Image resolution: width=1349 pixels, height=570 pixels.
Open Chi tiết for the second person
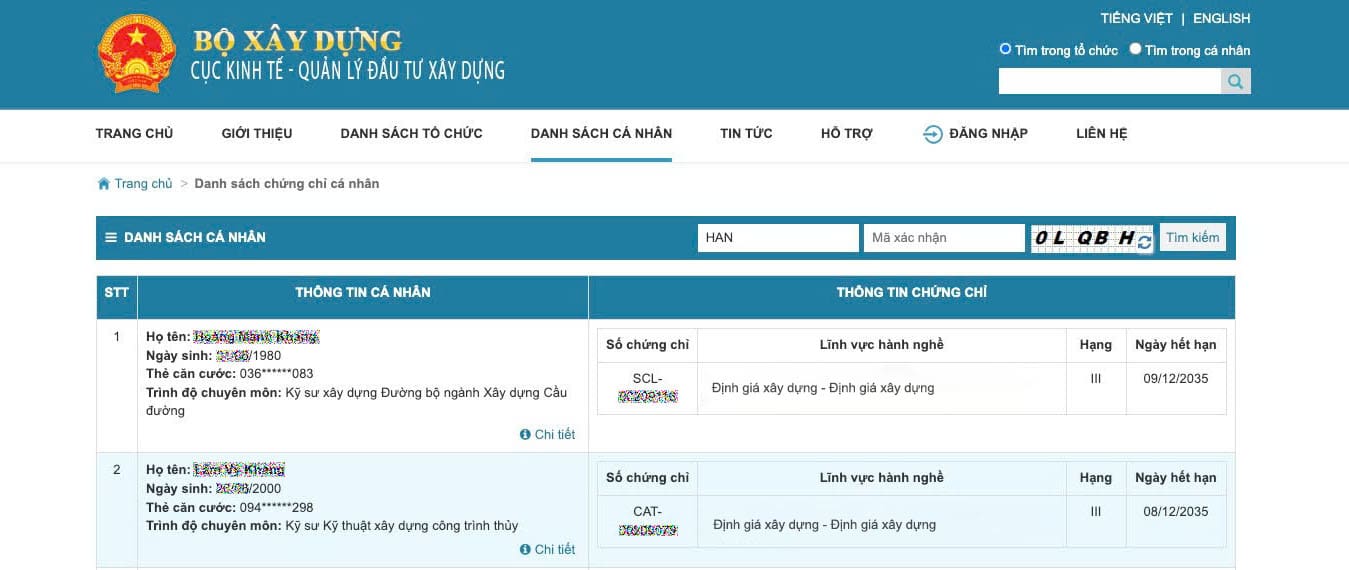(x=548, y=550)
